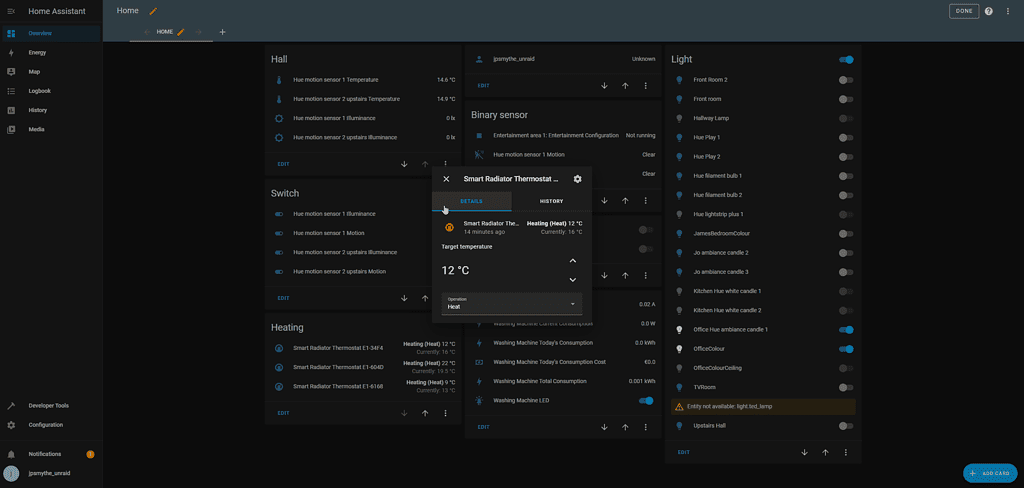
Task: Open the help icon in top bar
Action: tap(988, 11)
